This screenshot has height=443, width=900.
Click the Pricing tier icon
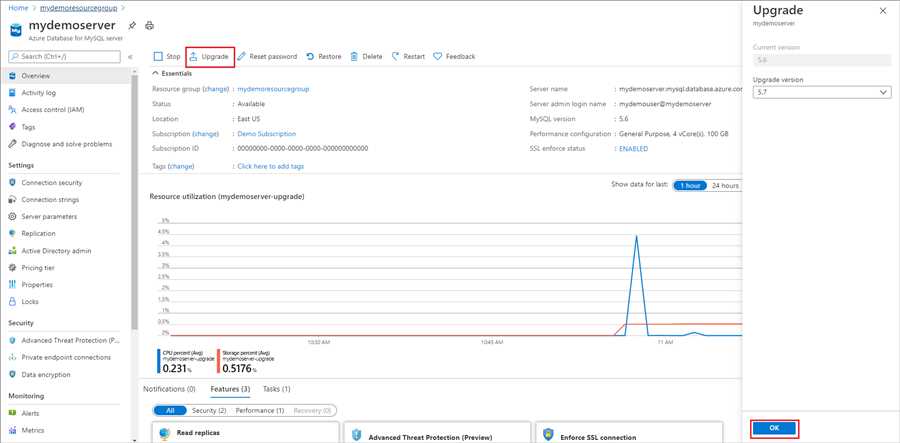(12, 267)
